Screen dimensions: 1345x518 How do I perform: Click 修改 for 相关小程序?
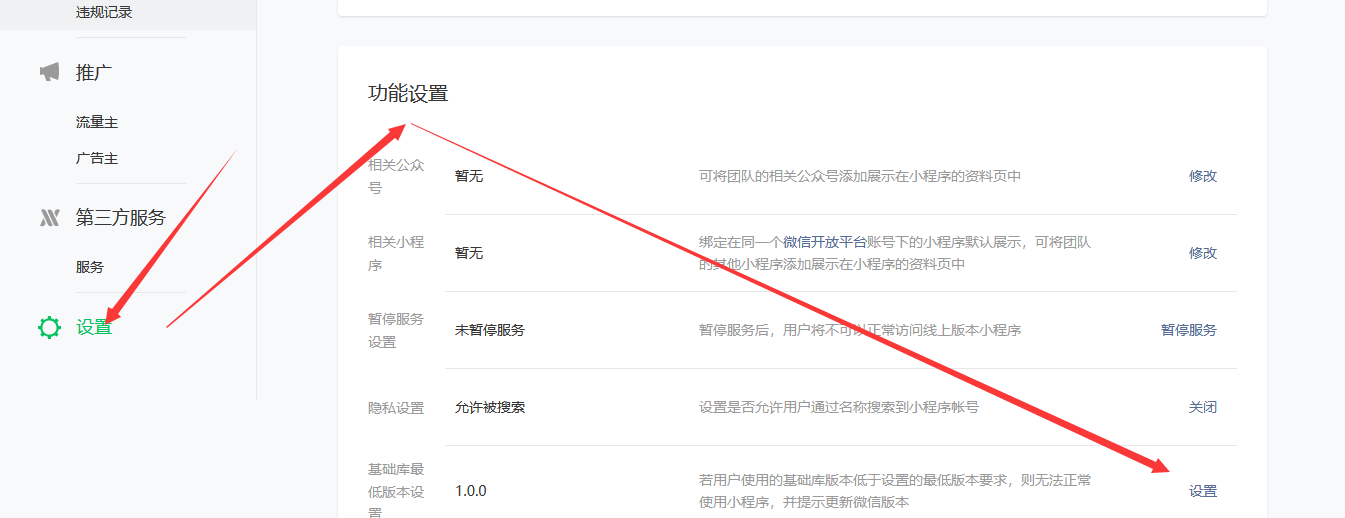pos(1202,253)
